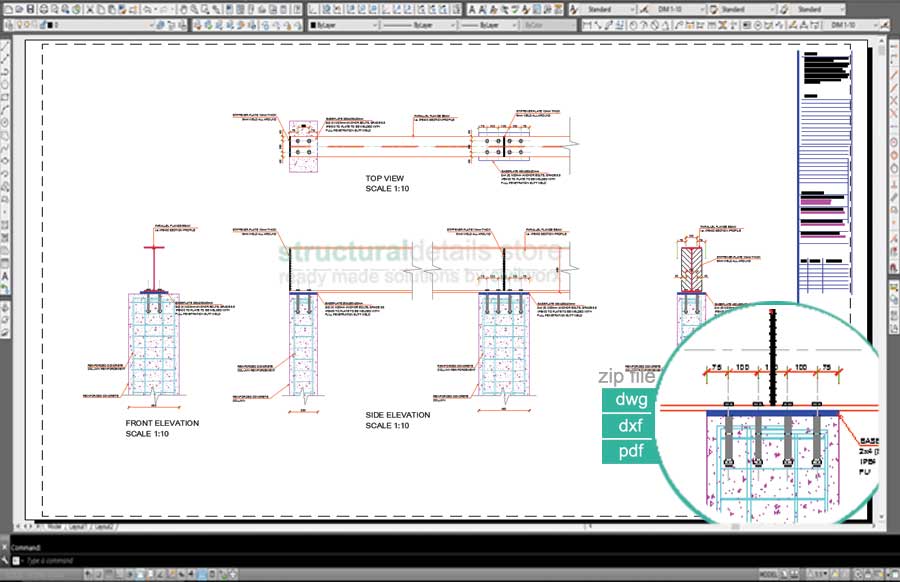Image resolution: width=900 pixels, height=582 pixels.
Task: Click the Plot/Print icon
Action: click(42, 8)
